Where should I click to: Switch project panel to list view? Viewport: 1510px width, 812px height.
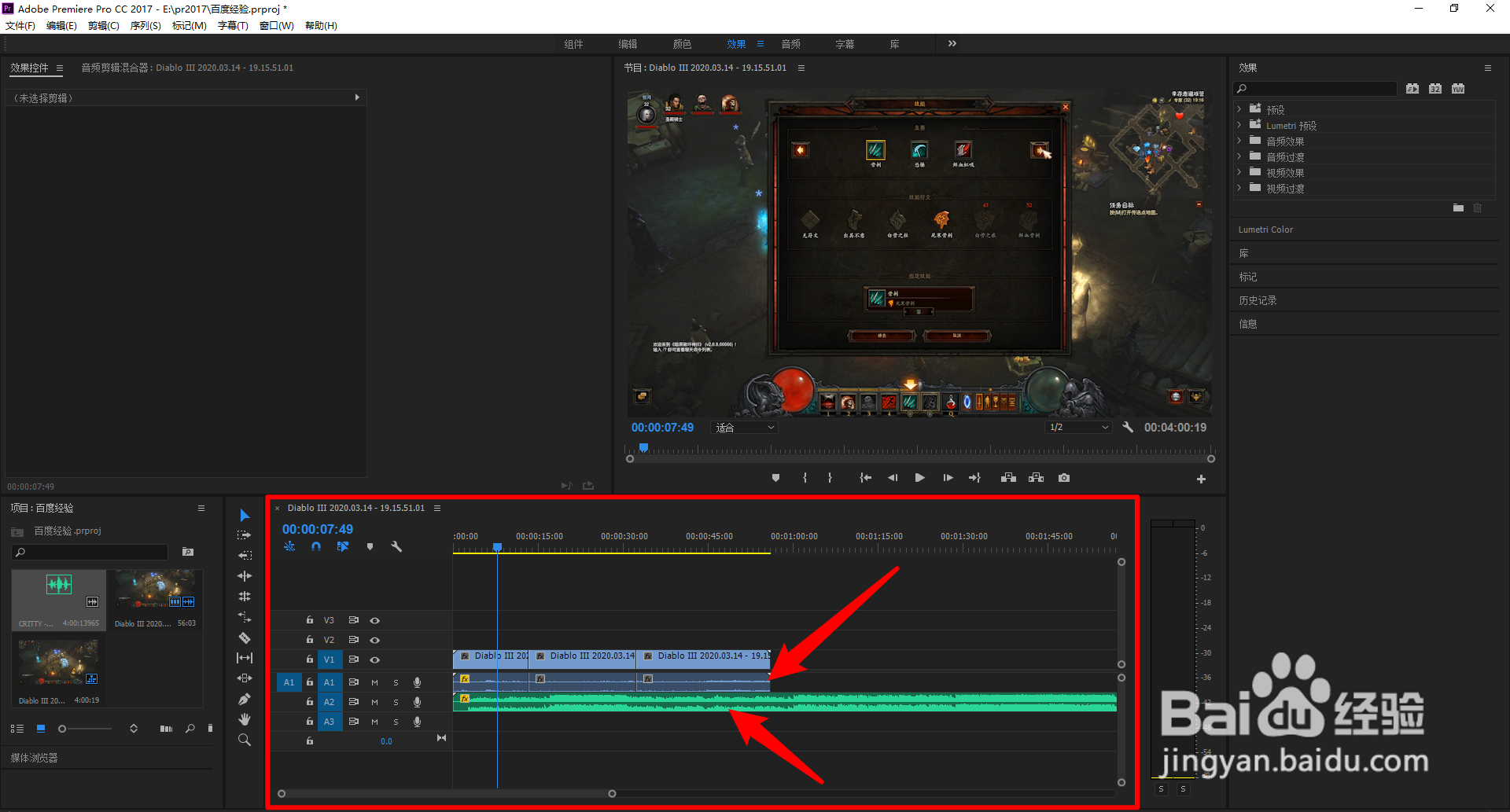tap(17, 729)
